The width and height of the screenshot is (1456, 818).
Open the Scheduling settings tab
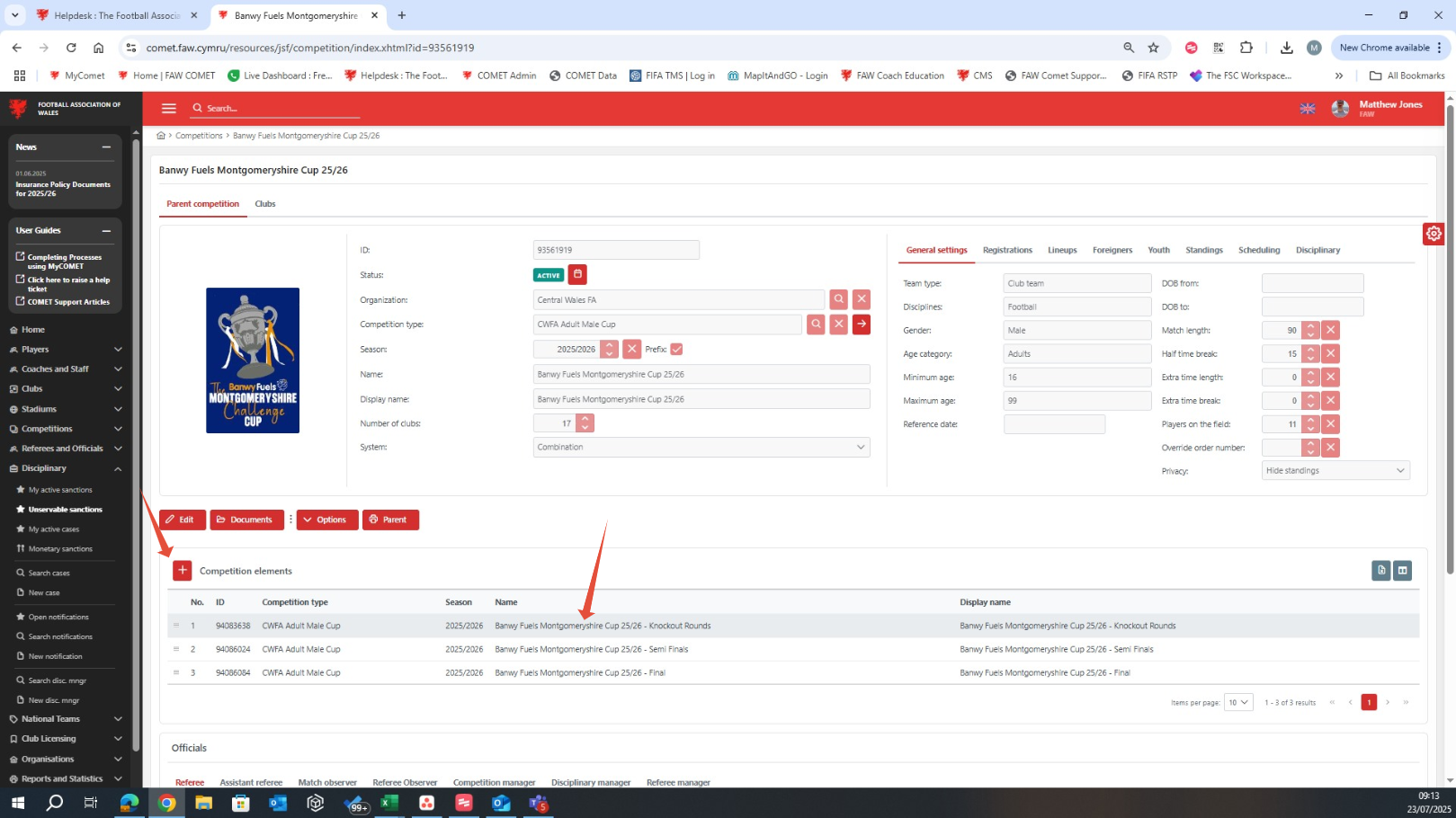[x=1259, y=250]
